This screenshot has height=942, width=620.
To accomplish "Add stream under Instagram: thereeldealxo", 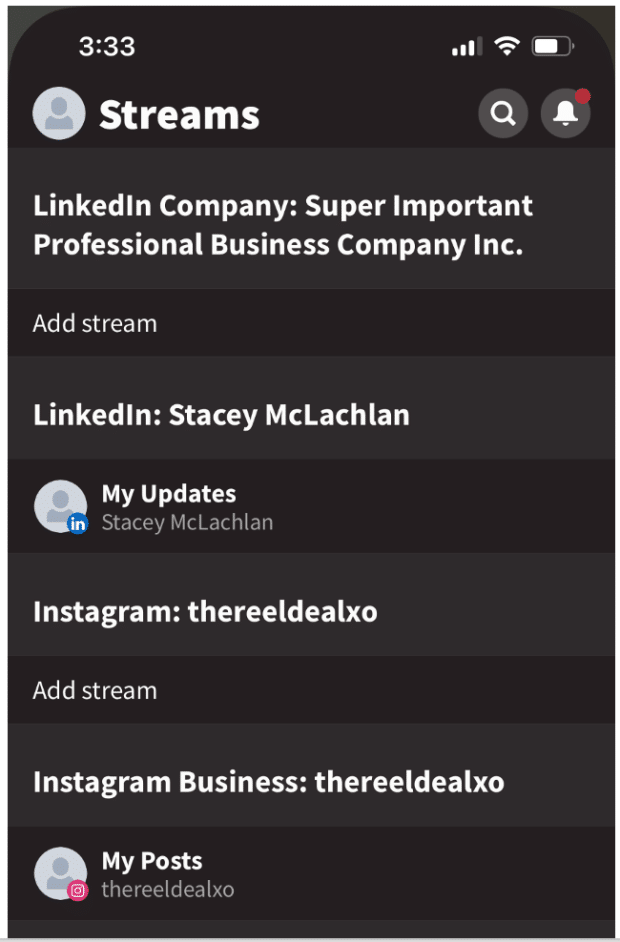I will click(x=95, y=690).
